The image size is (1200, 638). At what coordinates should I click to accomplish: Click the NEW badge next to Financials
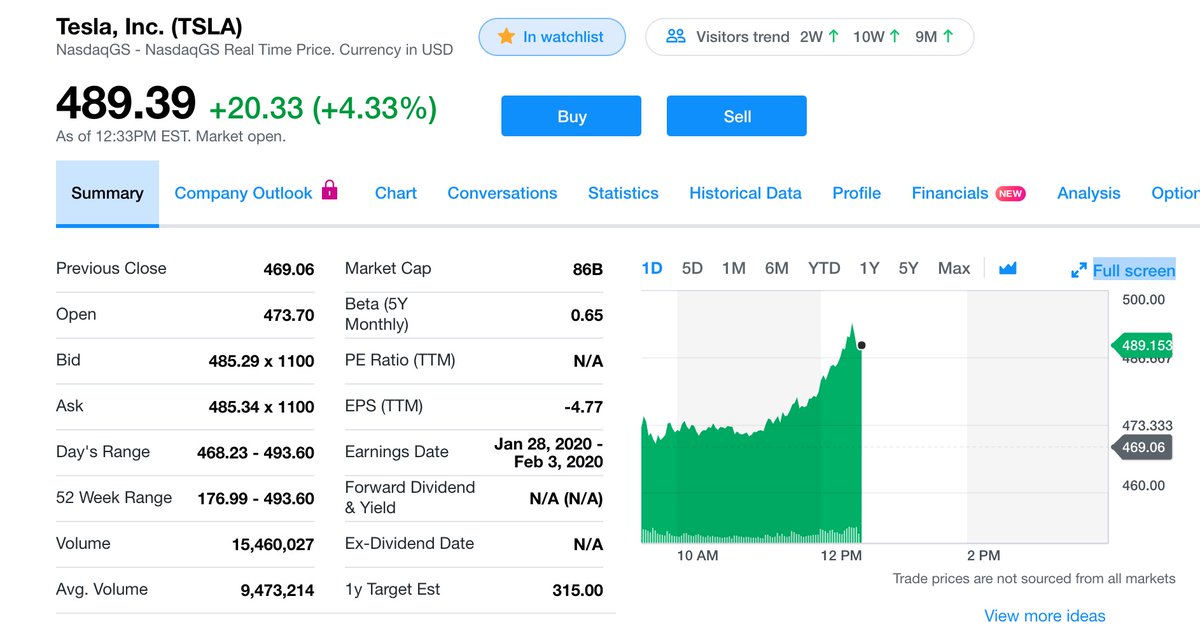pyautogui.click(x=1010, y=193)
